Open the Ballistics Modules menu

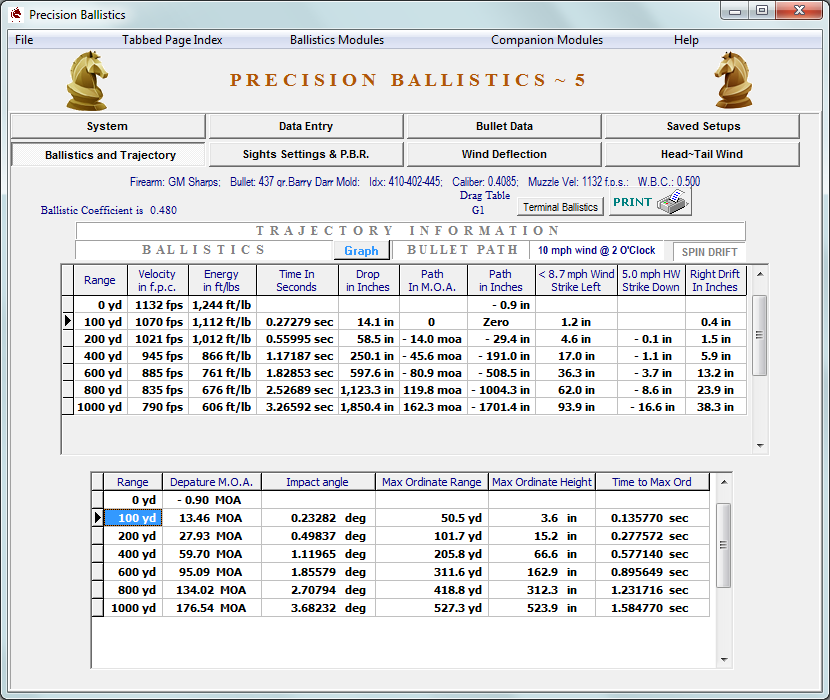click(337, 40)
